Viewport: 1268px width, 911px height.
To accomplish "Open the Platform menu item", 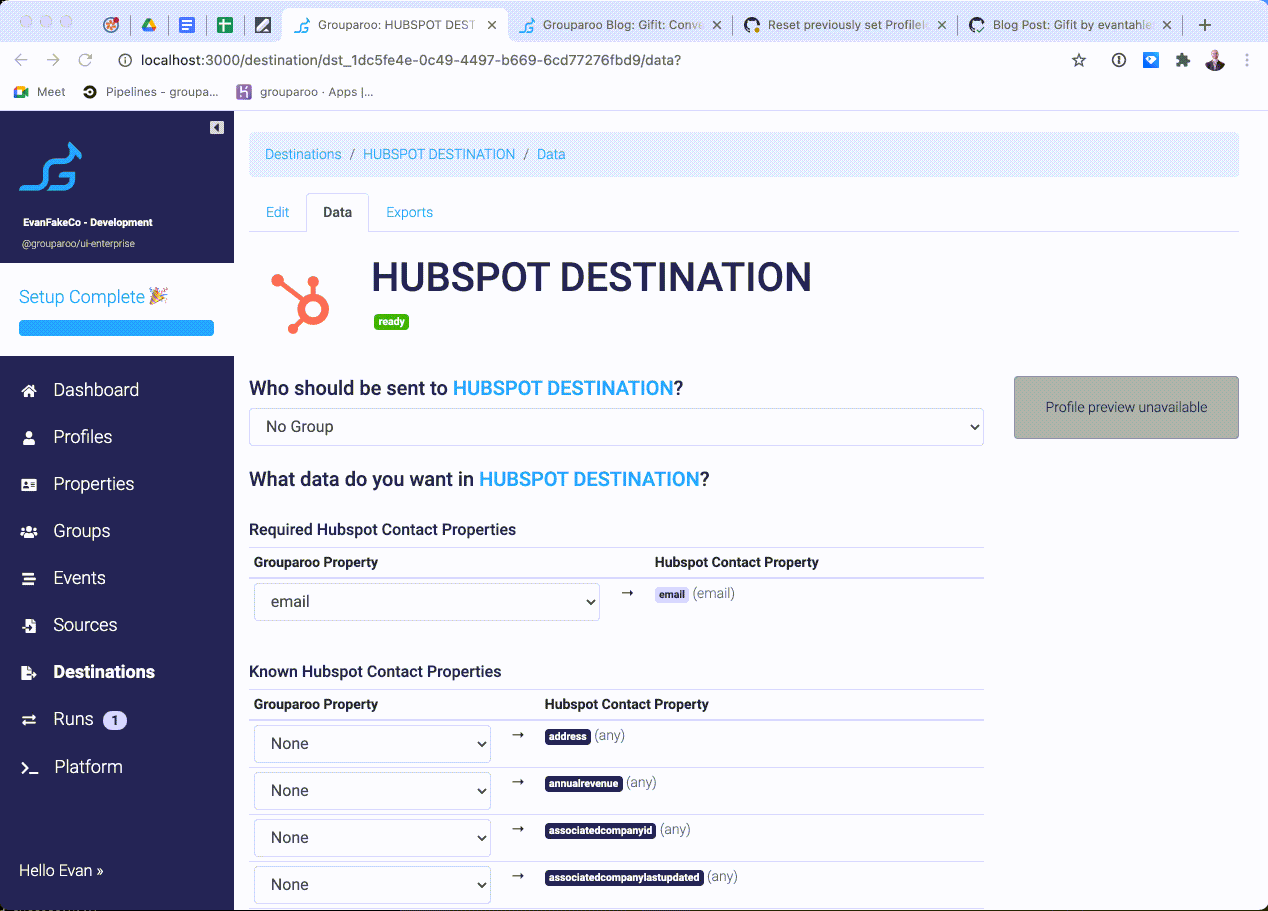I will point(88,767).
